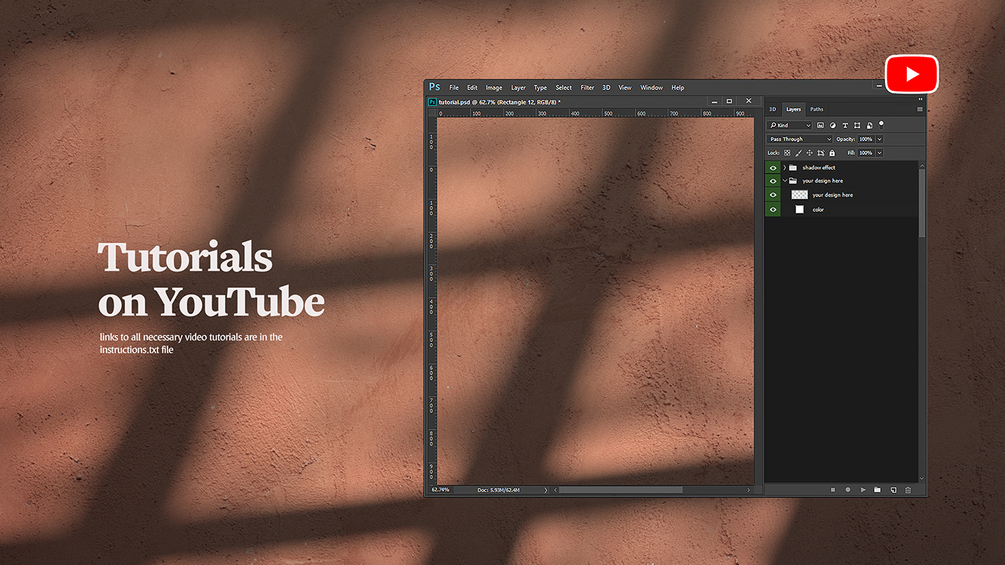
Task: Click the trash delete icon at panel bottom
Action: point(908,490)
